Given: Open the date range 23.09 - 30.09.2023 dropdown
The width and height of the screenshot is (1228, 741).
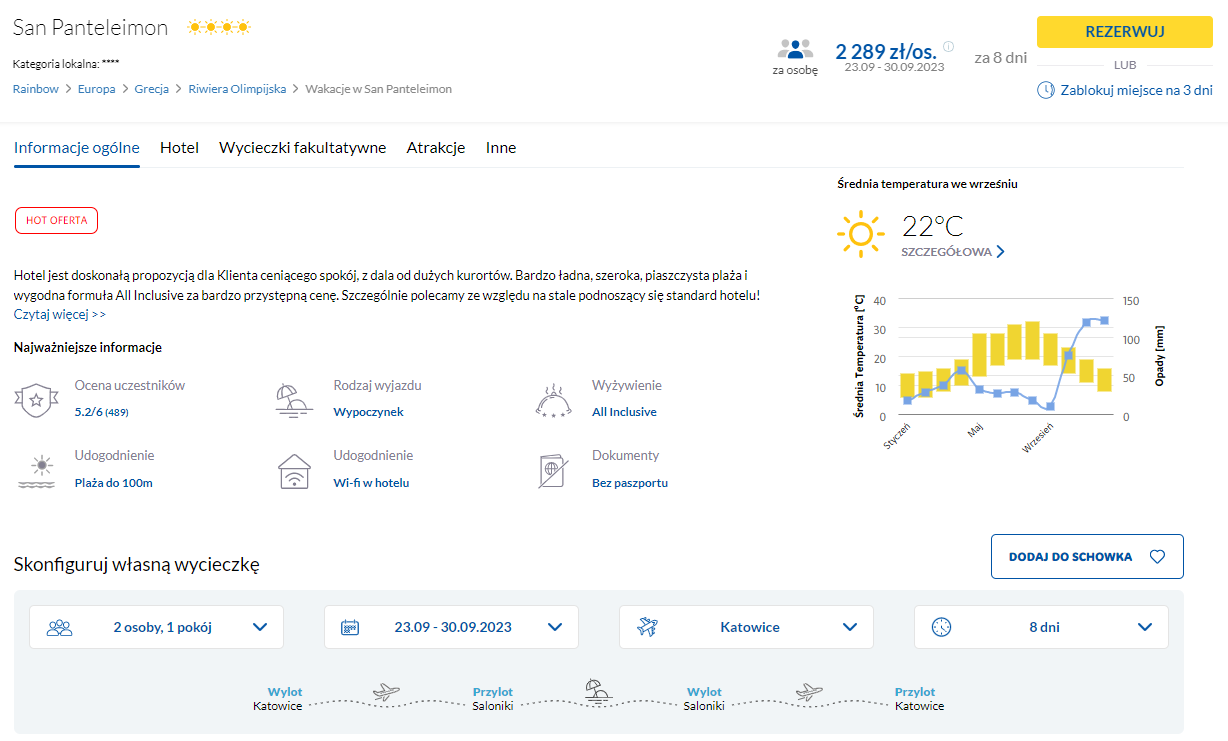Looking at the screenshot, I should (451, 627).
